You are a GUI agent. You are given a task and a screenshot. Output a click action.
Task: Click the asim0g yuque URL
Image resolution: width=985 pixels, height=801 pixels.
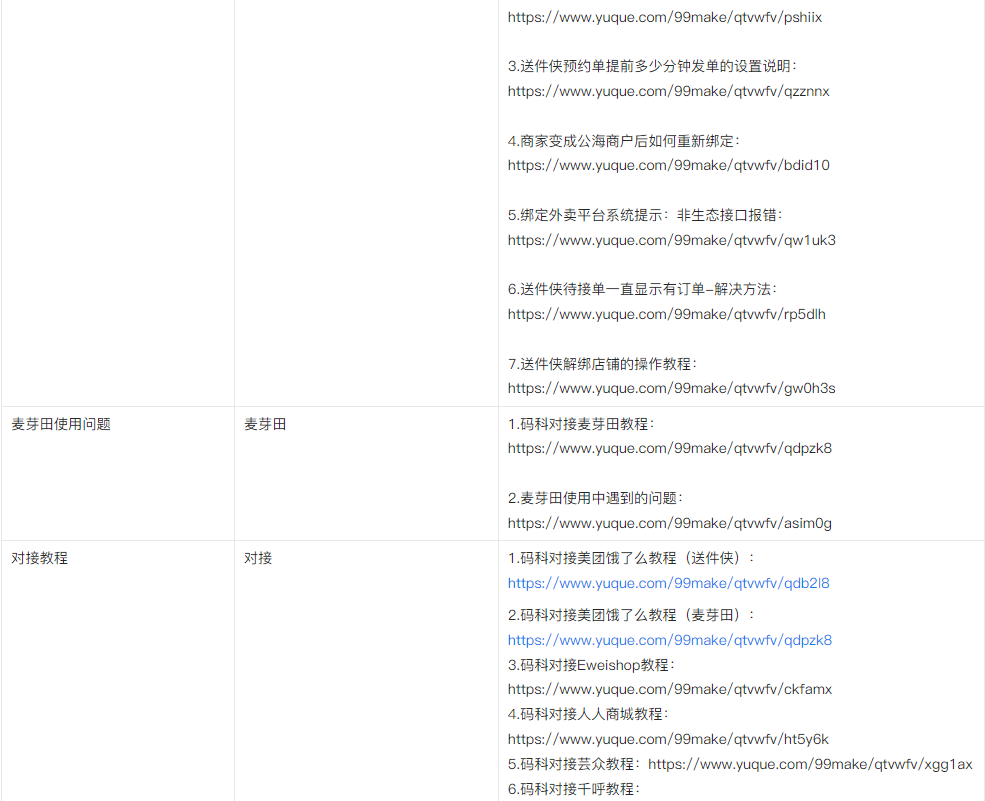[670, 523]
